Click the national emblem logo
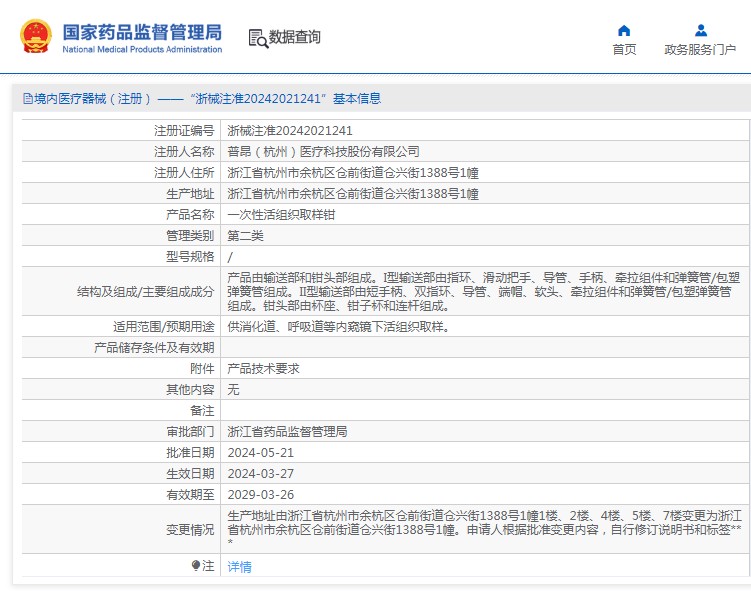 (x=36, y=37)
